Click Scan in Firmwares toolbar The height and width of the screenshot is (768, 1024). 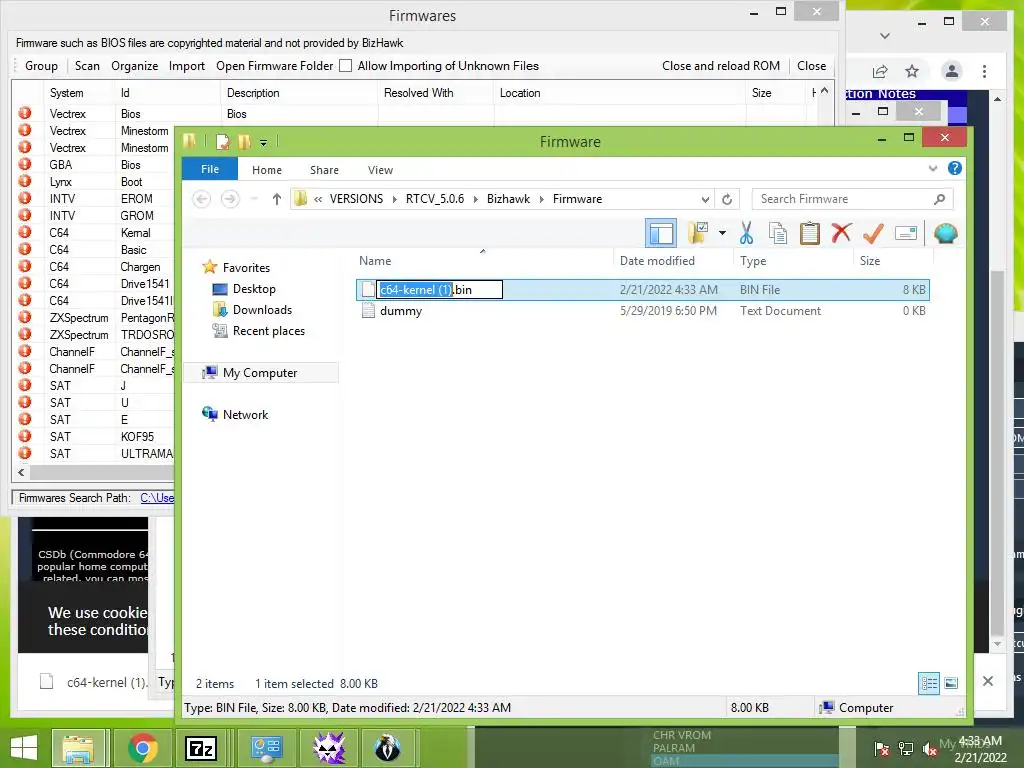point(87,66)
